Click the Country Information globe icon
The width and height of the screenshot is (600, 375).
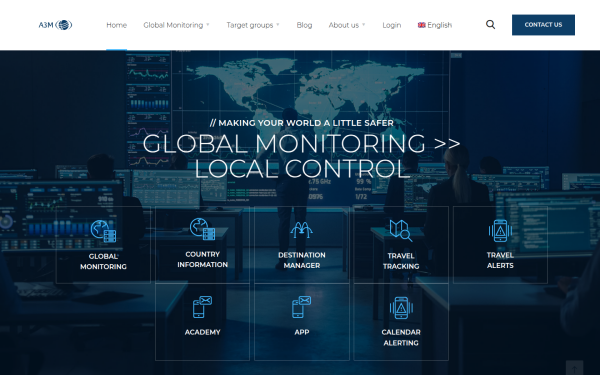202,229
